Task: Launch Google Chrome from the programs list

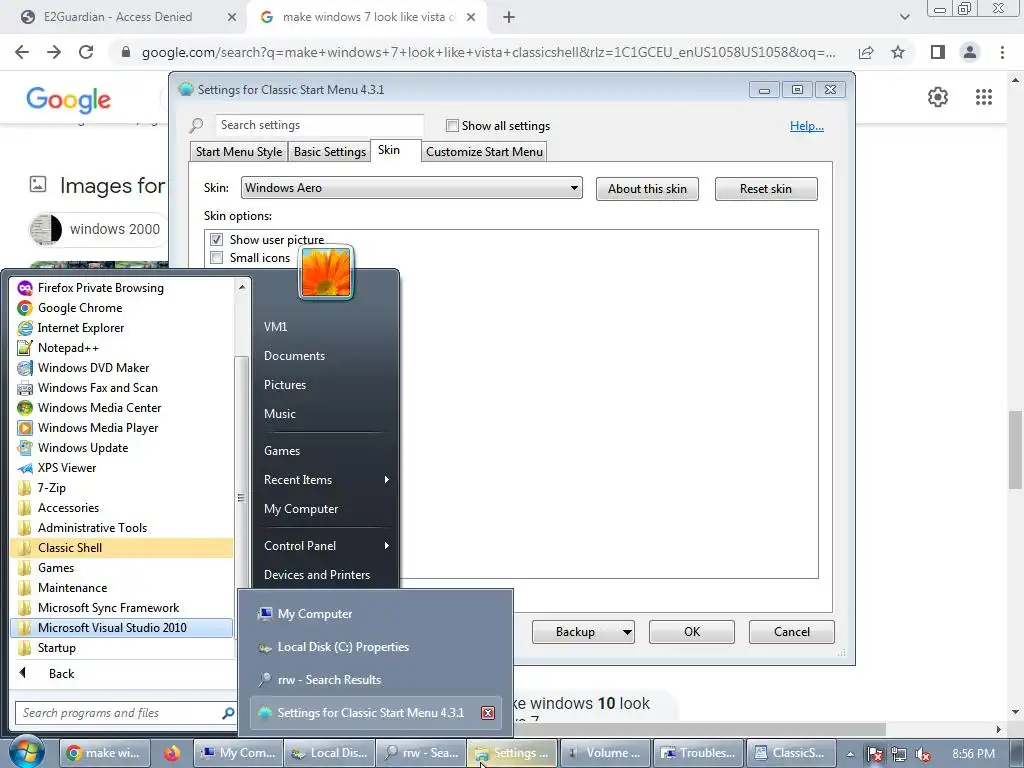Action: (x=121, y=308)
